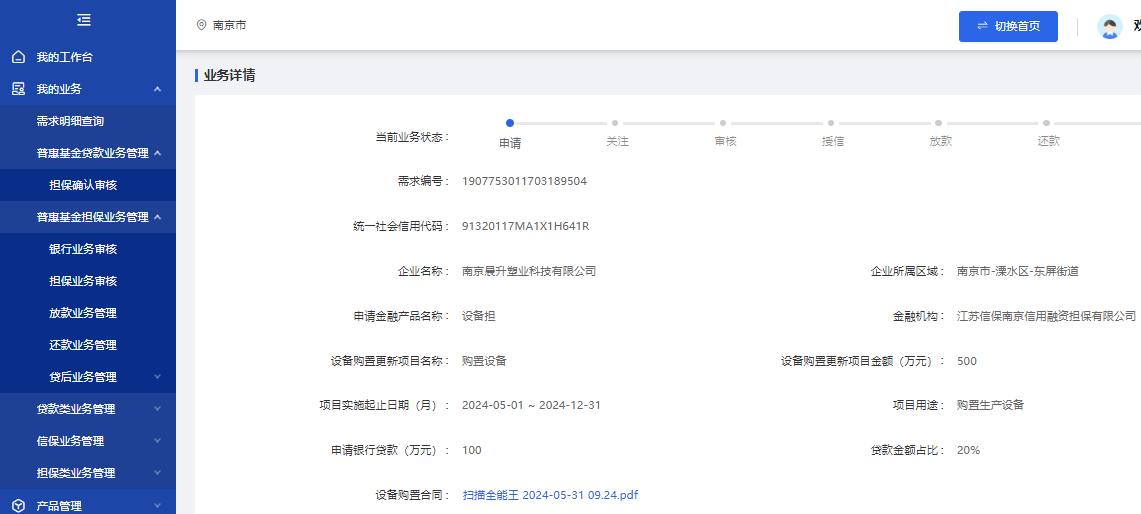Screen dimensions: 1141x514
Task: Expand the 信保业务管理 menu
Action: tap(157, 441)
